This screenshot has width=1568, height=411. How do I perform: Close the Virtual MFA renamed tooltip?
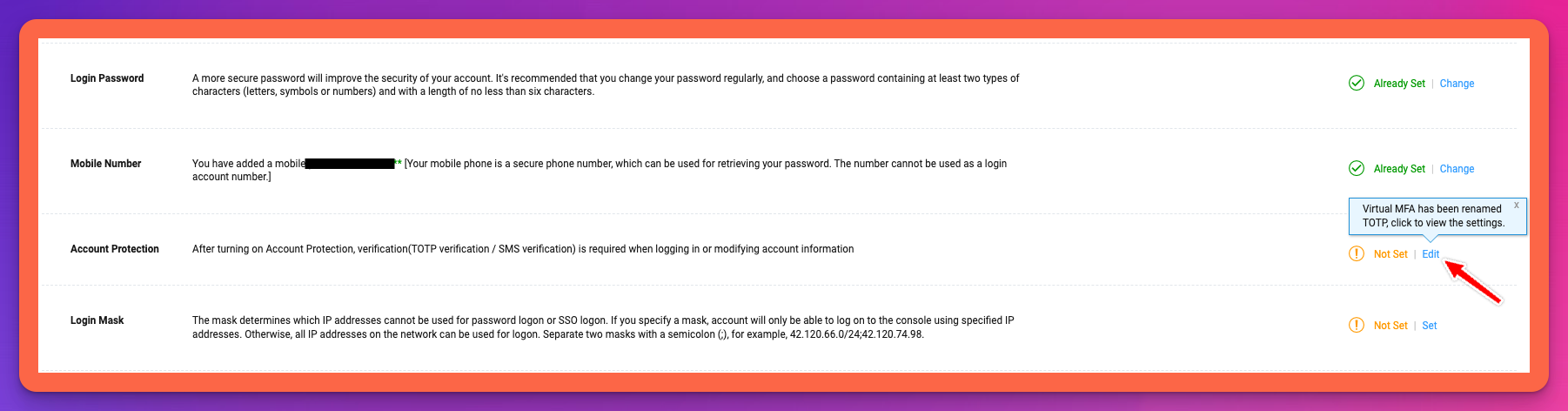pos(1516,205)
